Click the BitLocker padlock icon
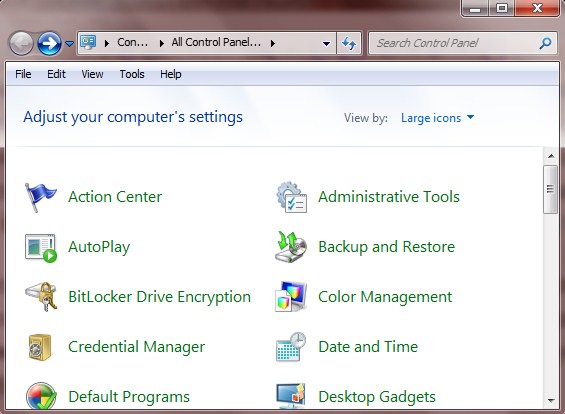This screenshot has height=414, width=565. (x=41, y=297)
